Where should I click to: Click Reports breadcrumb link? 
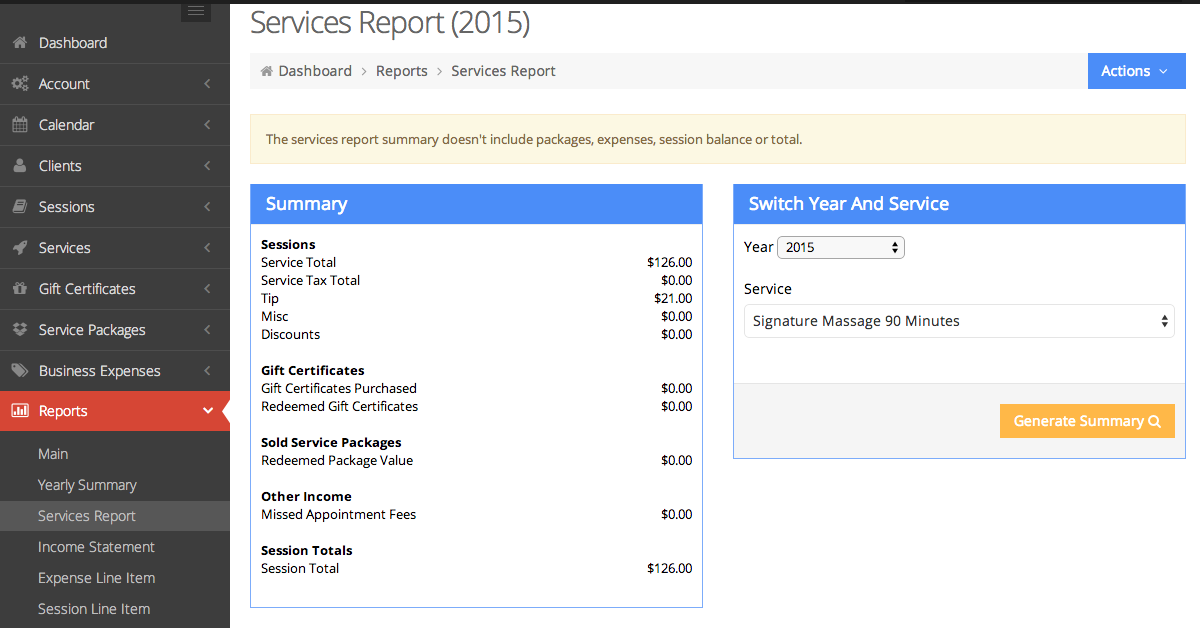[401, 71]
